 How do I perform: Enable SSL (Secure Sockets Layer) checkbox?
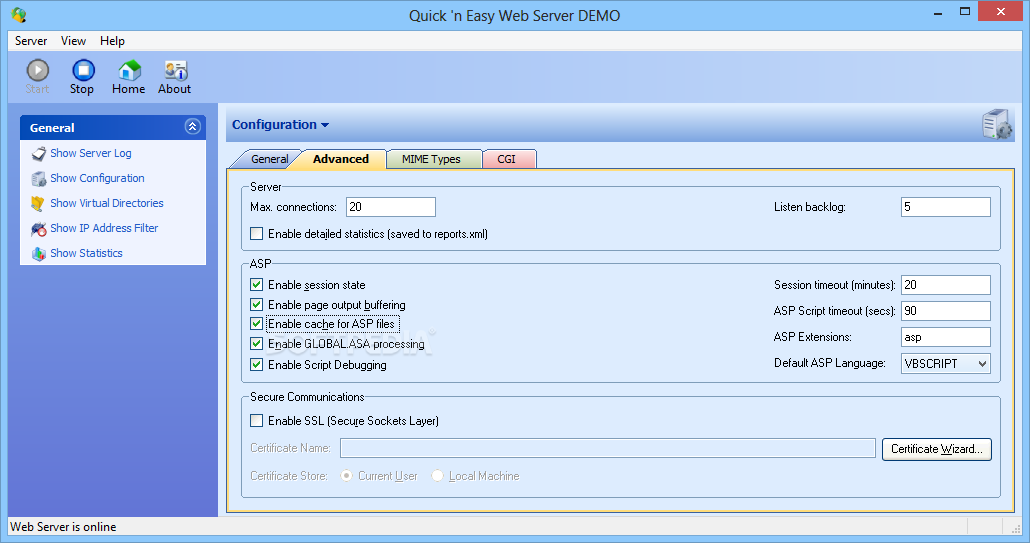coord(257,421)
